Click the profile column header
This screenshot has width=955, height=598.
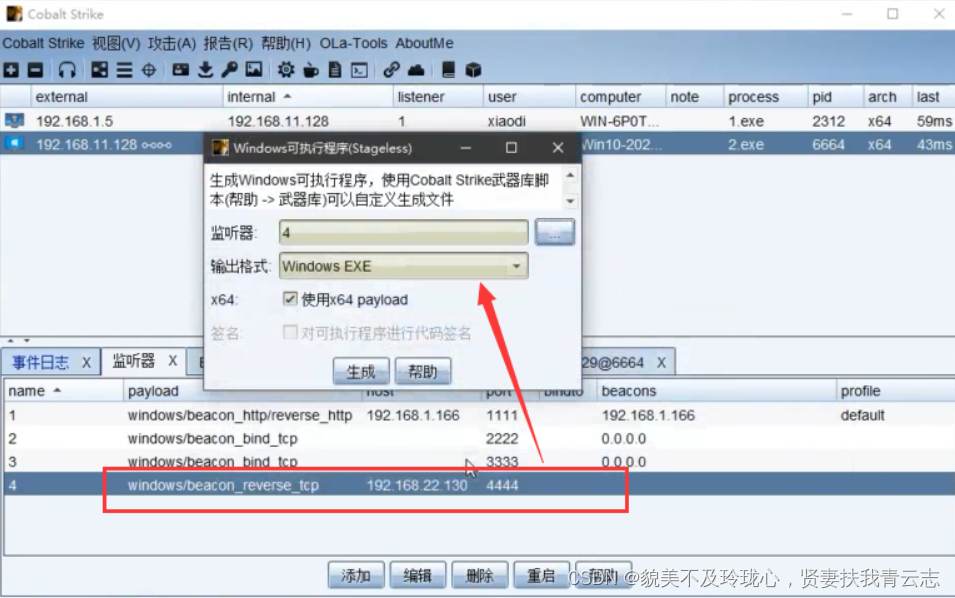pyautogui.click(x=895, y=391)
